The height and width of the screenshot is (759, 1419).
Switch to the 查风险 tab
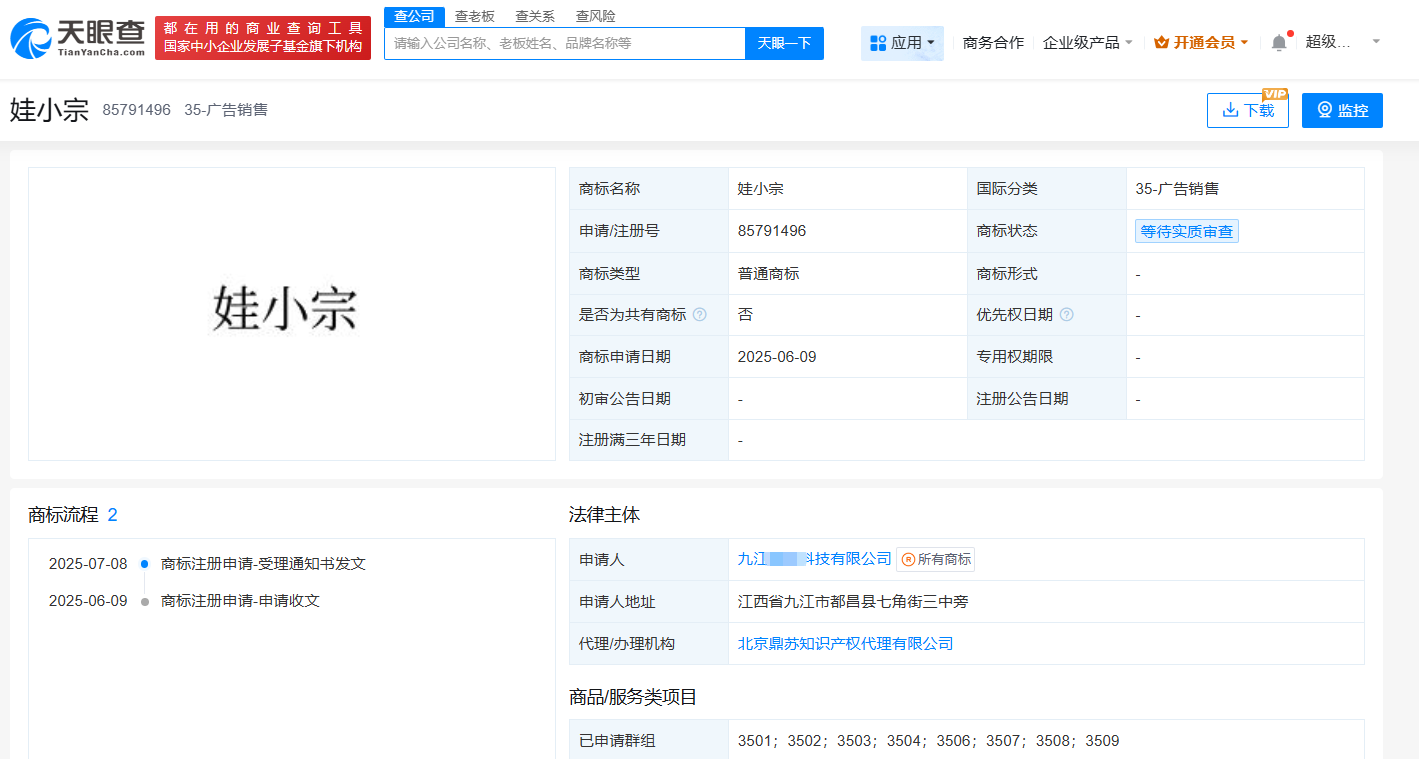(595, 16)
